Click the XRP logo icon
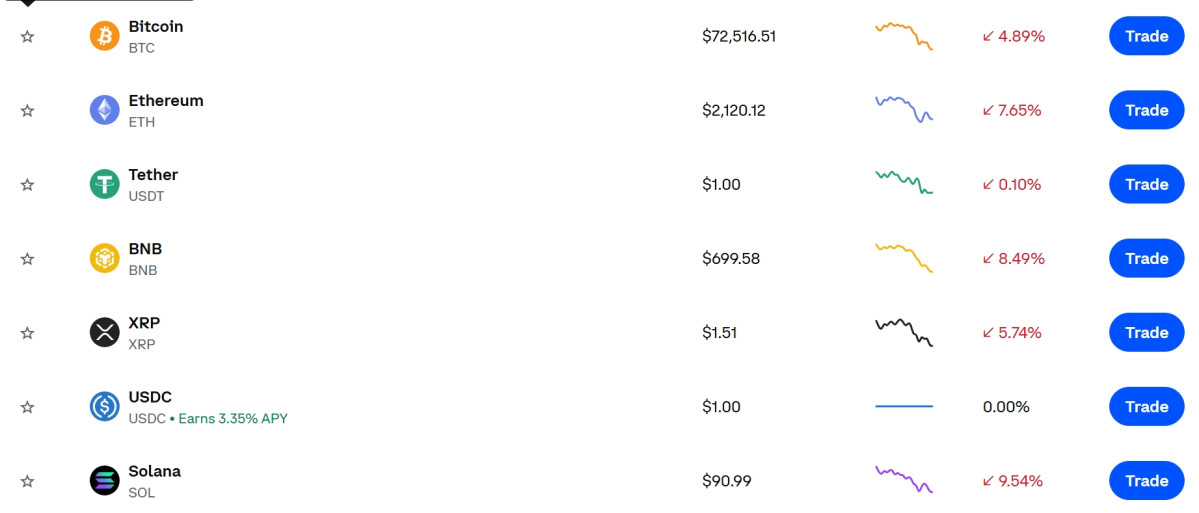 [105, 333]
